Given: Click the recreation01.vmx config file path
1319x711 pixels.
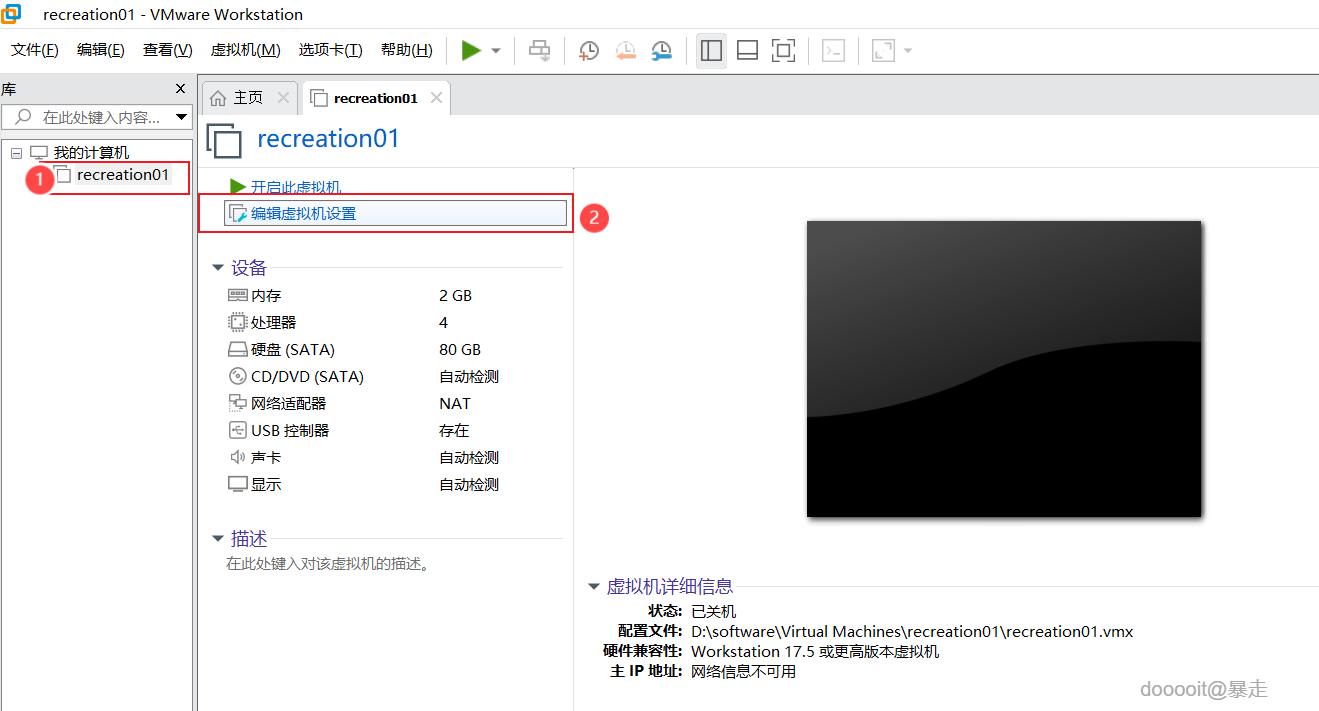Looking at the screenshot, I should coord(912,631).
